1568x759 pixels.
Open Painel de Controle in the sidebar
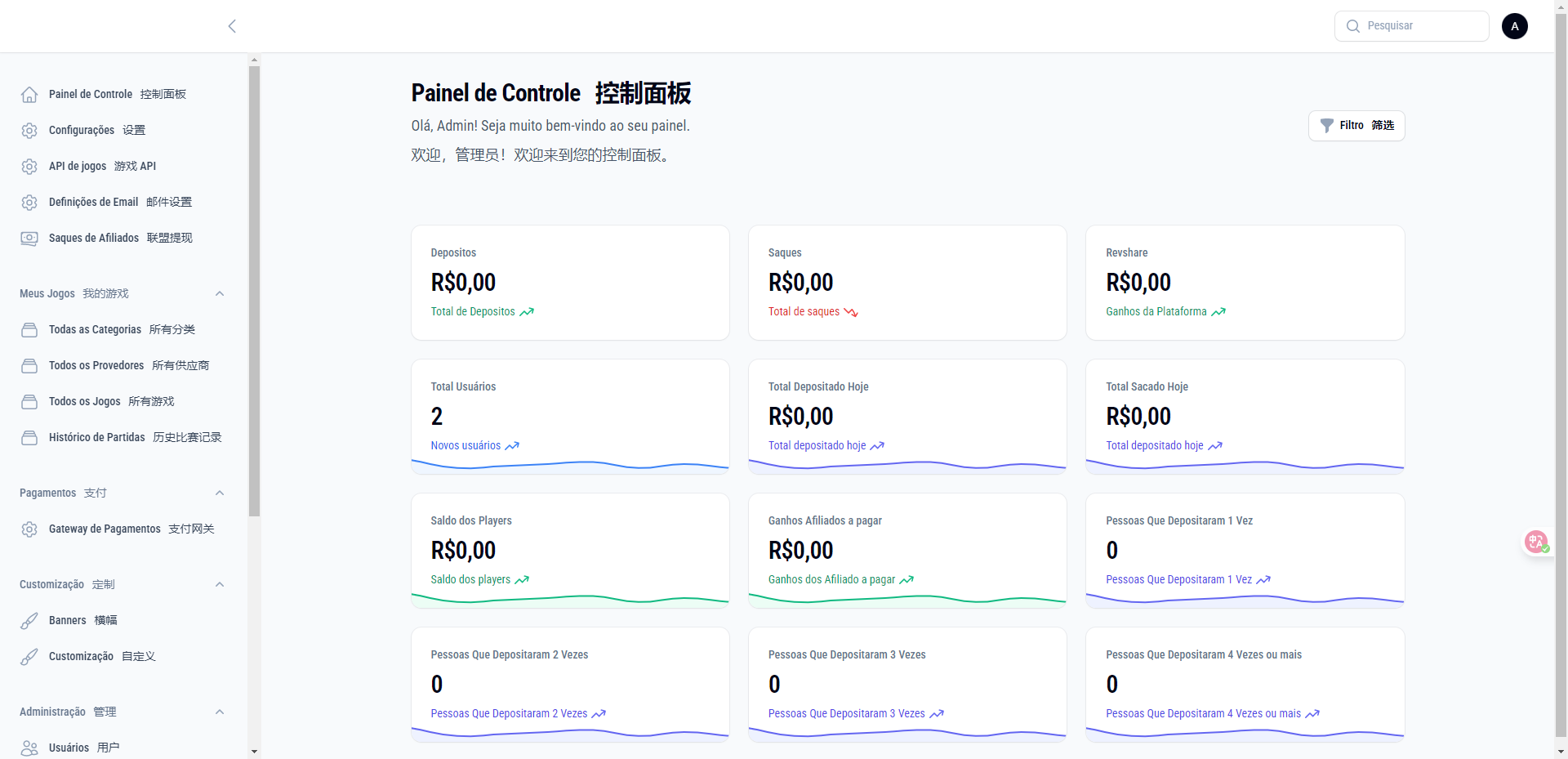click(x=122, y=95)
